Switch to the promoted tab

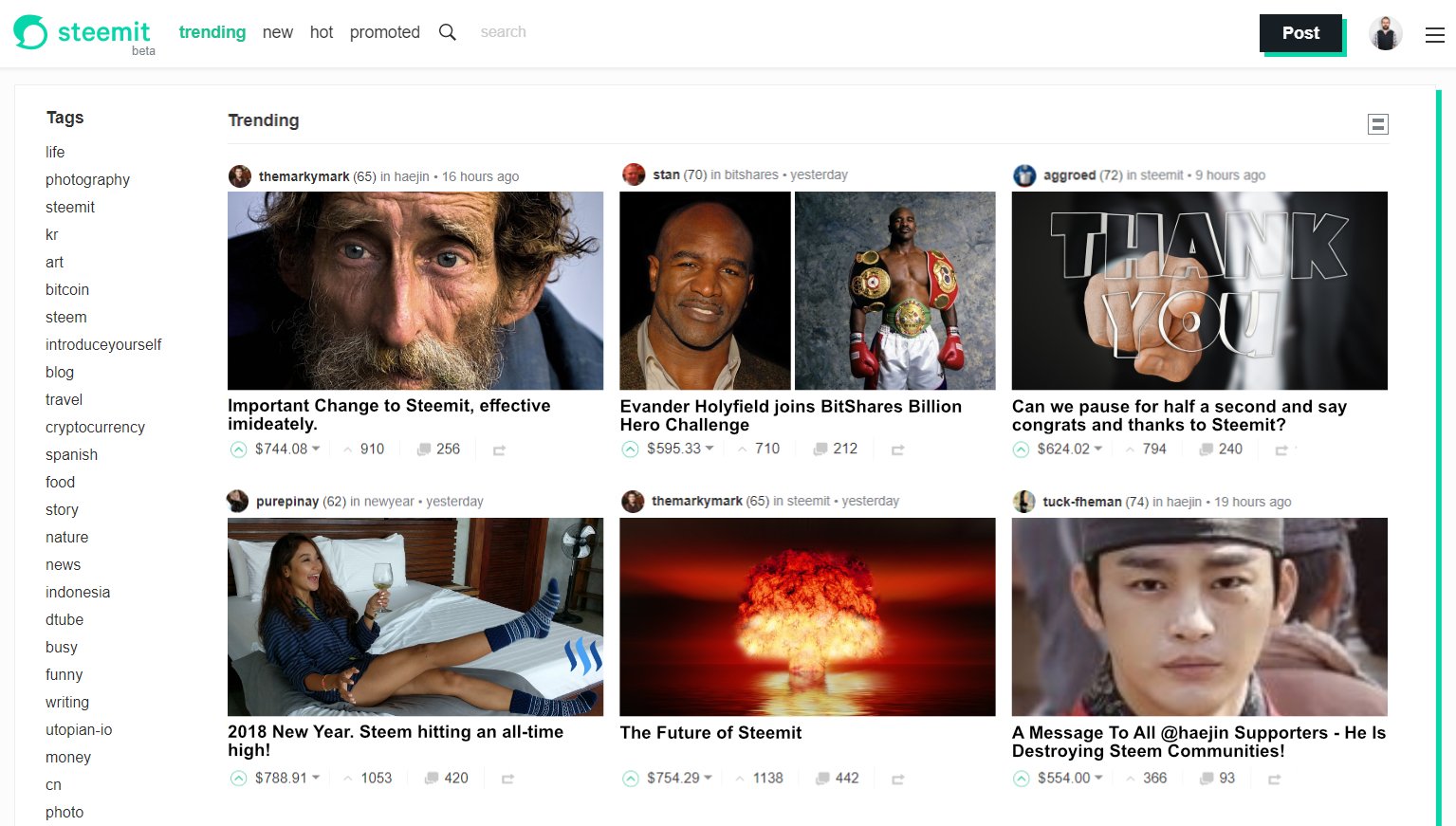385,32
